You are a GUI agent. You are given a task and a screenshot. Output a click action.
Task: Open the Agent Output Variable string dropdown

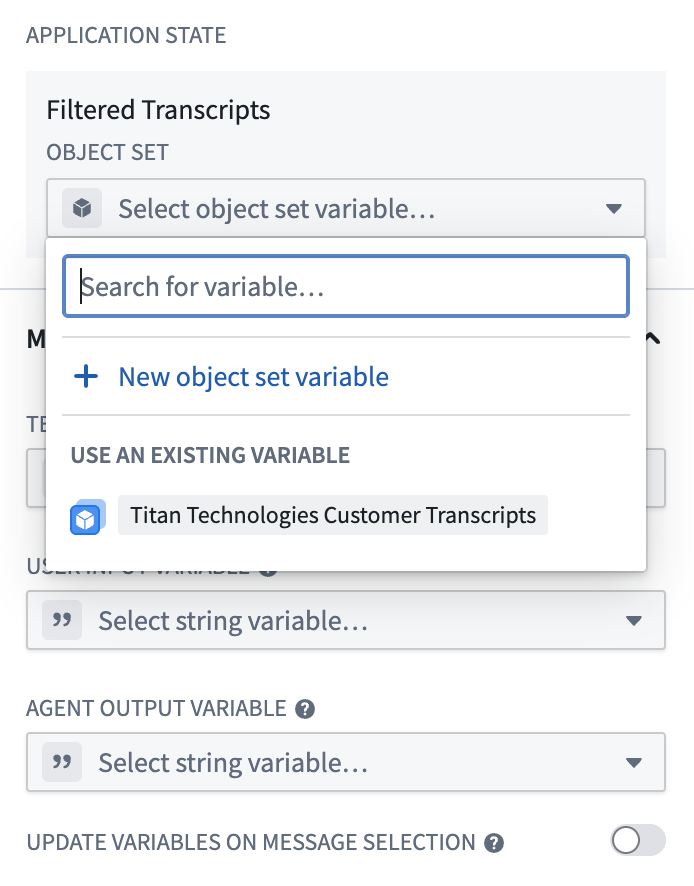click(x=345, y=762)
